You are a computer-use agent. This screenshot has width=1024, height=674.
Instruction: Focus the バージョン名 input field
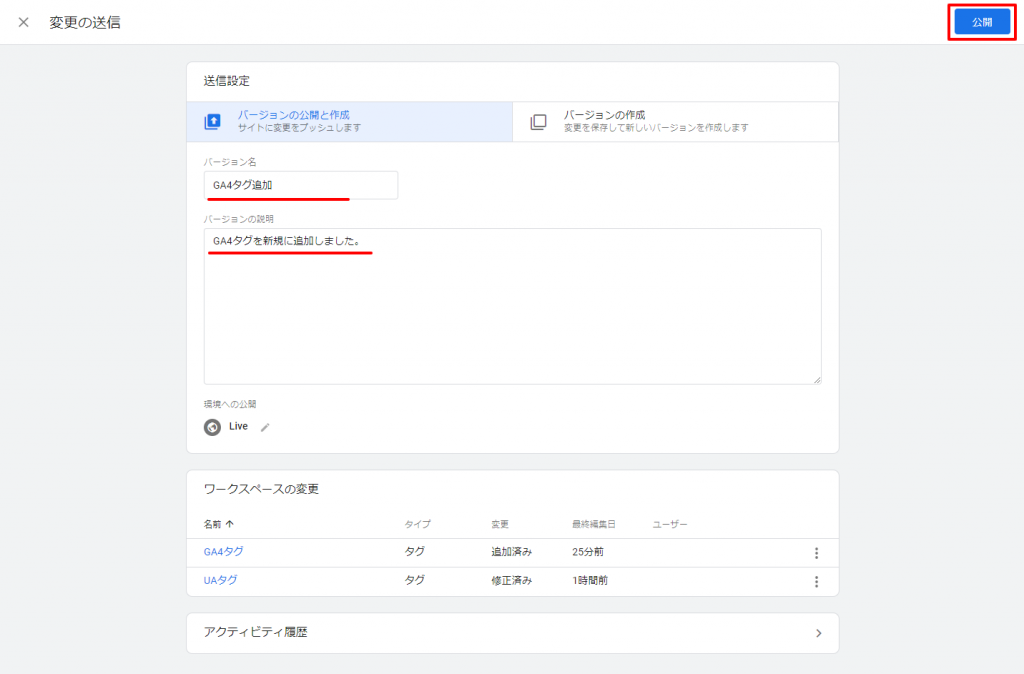tap(300, 185)
